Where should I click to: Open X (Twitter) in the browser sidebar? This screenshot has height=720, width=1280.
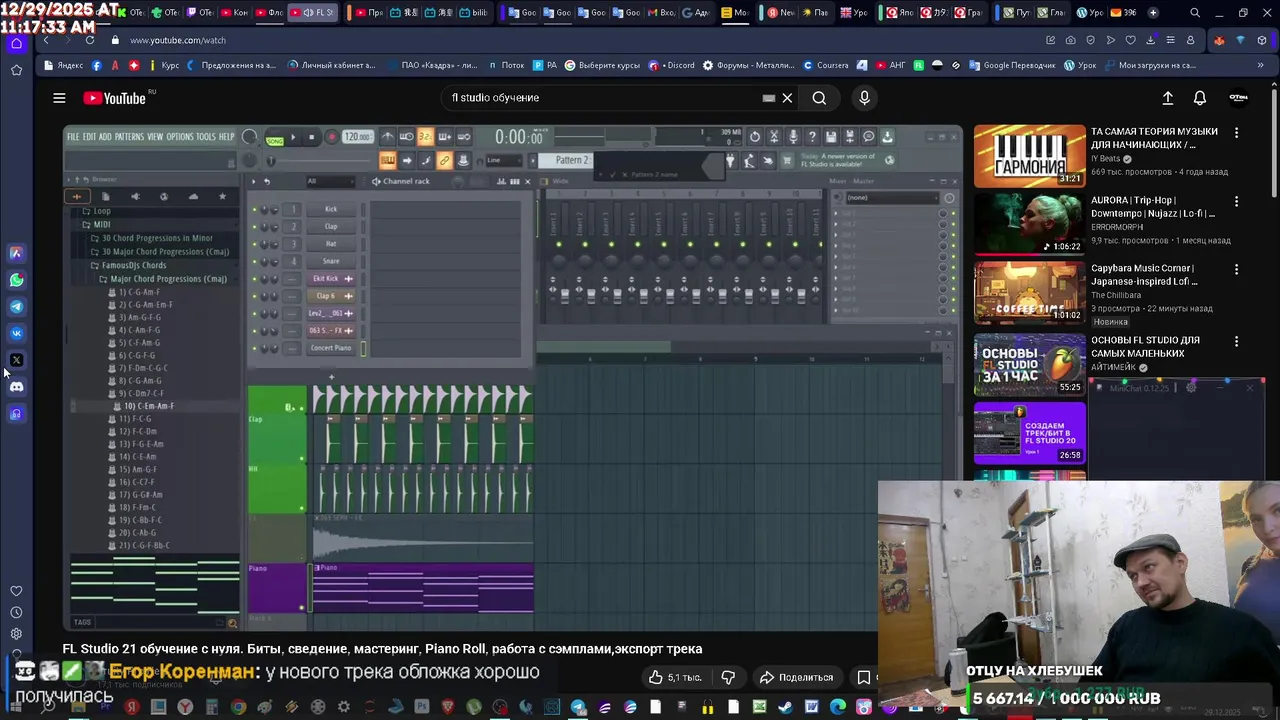pos(16,360)
